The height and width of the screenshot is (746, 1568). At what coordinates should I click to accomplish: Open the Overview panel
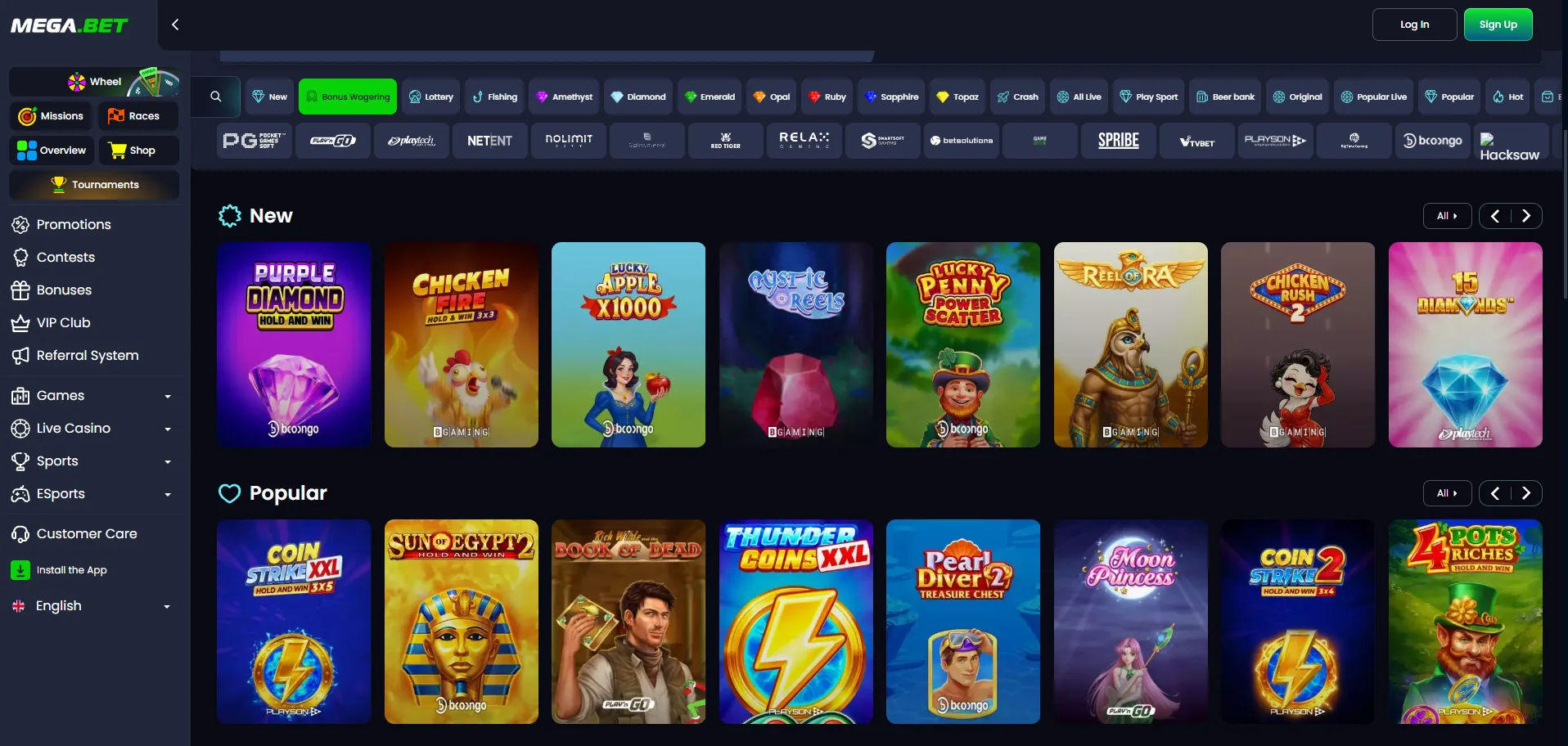click(x=51, y=151)
